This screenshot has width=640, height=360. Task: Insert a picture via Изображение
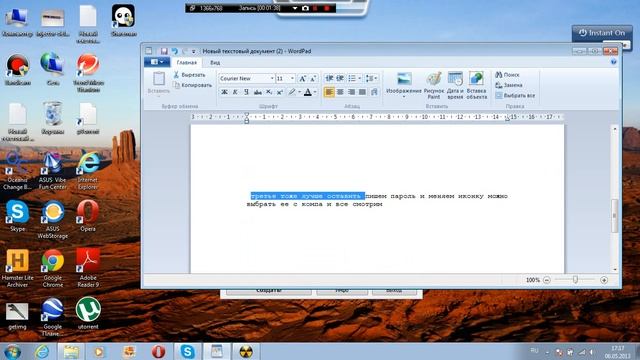(404, 82)
